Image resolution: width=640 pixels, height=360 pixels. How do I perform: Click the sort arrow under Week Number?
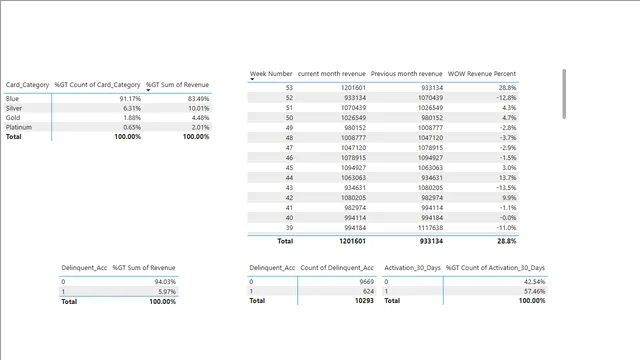252,79
